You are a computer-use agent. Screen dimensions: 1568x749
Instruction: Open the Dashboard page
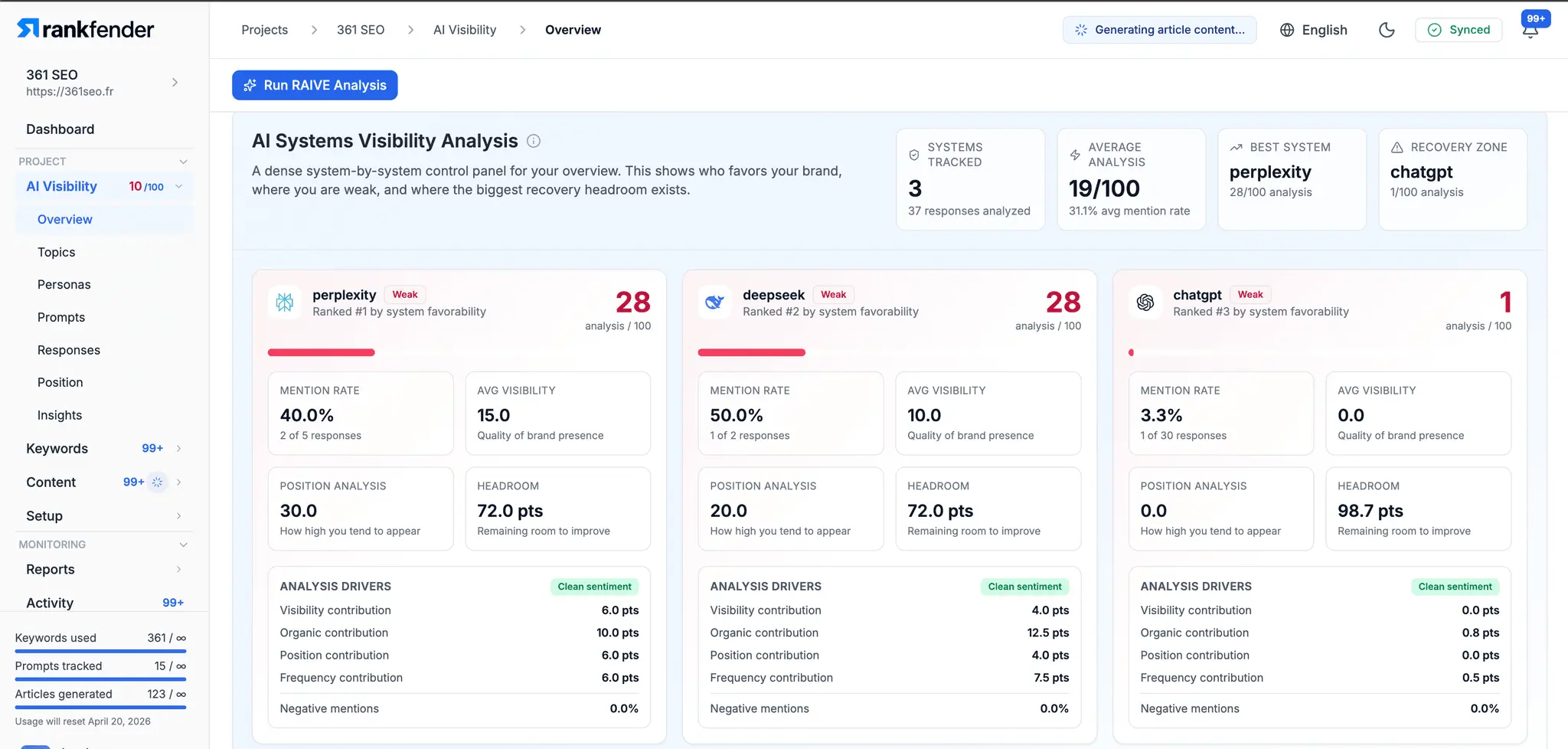pos(60,129)
